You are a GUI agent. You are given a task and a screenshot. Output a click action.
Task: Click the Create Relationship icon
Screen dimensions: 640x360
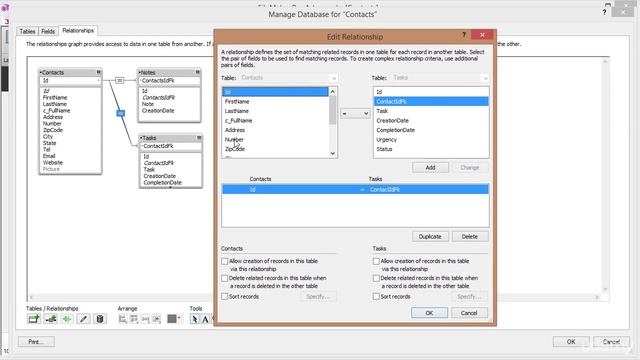[x=51, y=319]
